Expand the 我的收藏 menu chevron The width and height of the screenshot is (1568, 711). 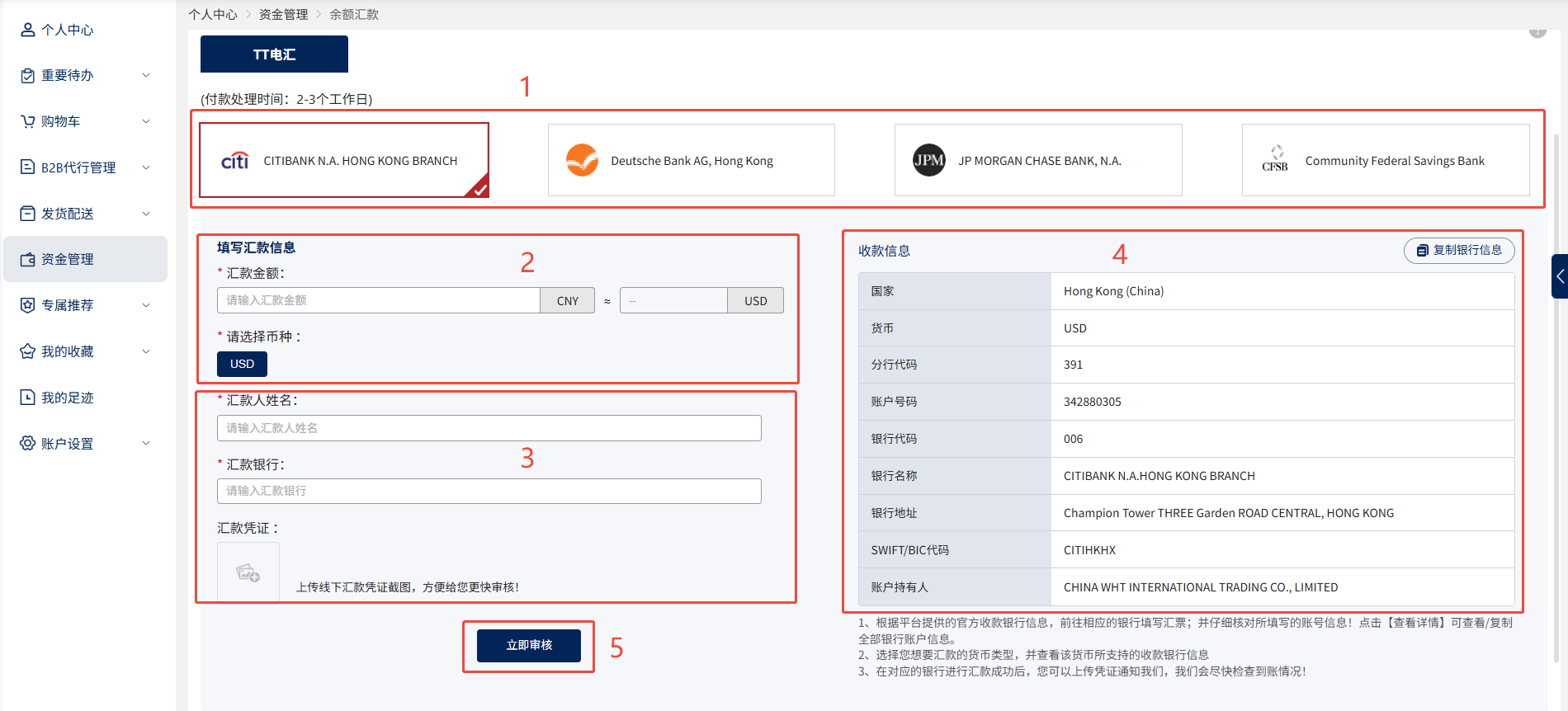pos(146,351)
